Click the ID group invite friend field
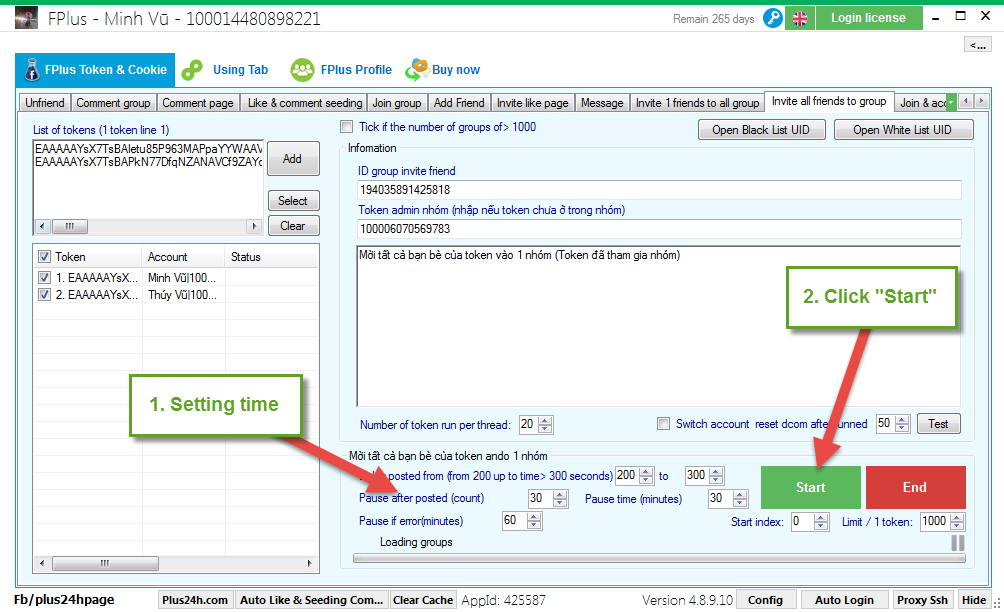The height and width of the screenshot is (612, 1004). [659, 190]
